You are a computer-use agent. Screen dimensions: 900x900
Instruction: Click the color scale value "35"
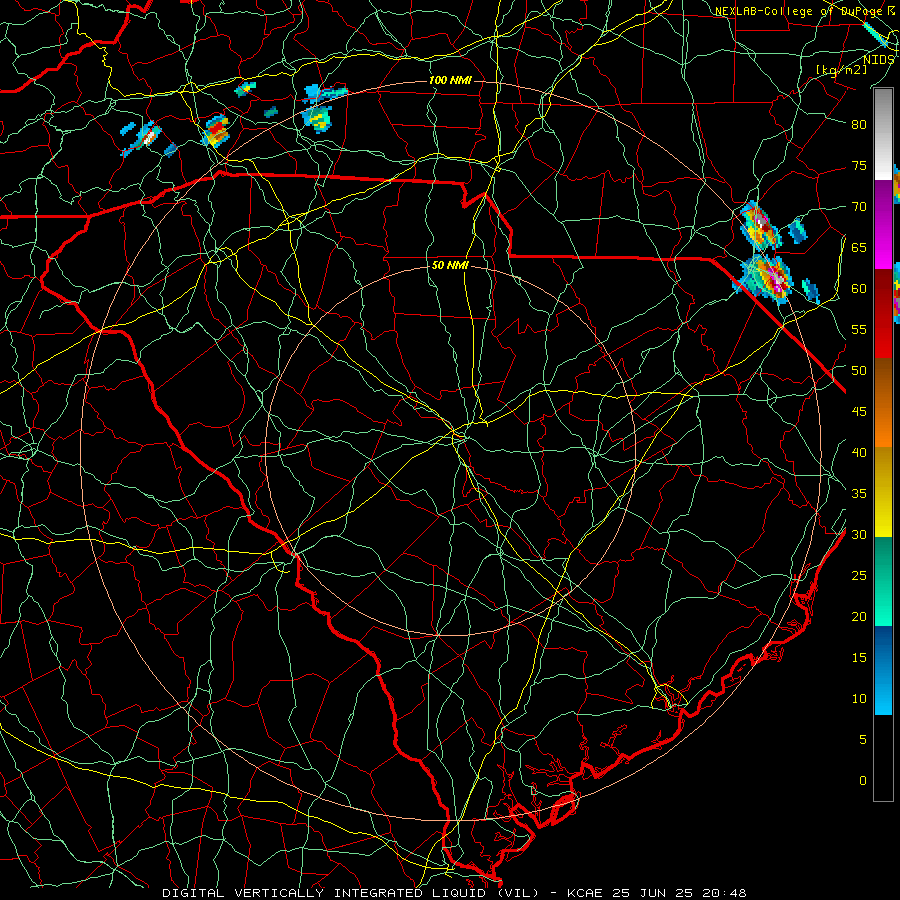pyautogui.click(x=859, y=494)
